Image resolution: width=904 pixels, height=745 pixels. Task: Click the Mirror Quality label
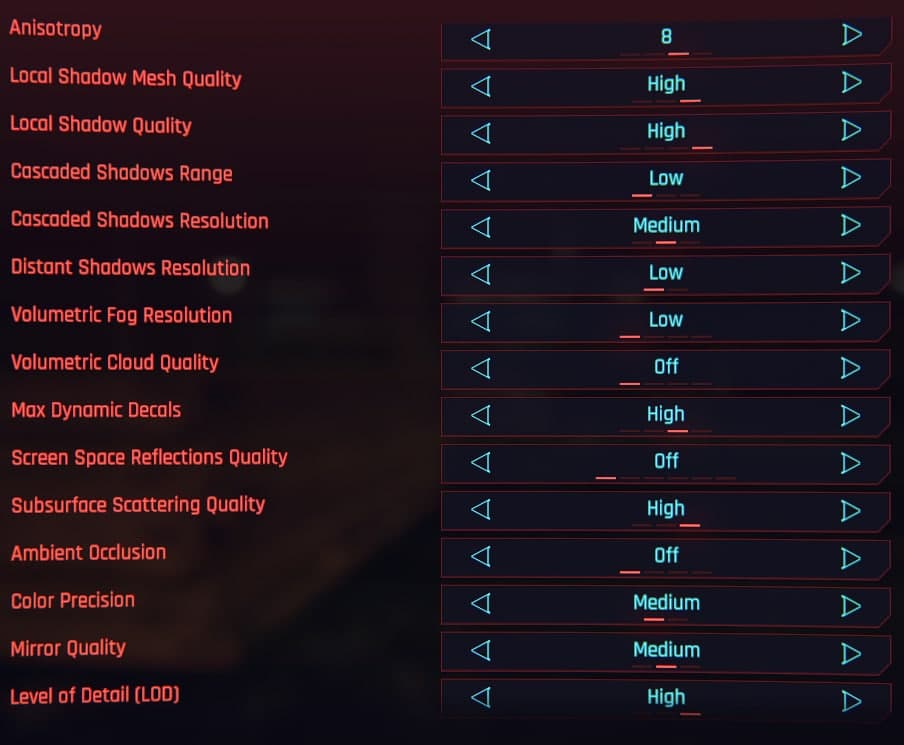pyautogui.click(x=68, y=648)
